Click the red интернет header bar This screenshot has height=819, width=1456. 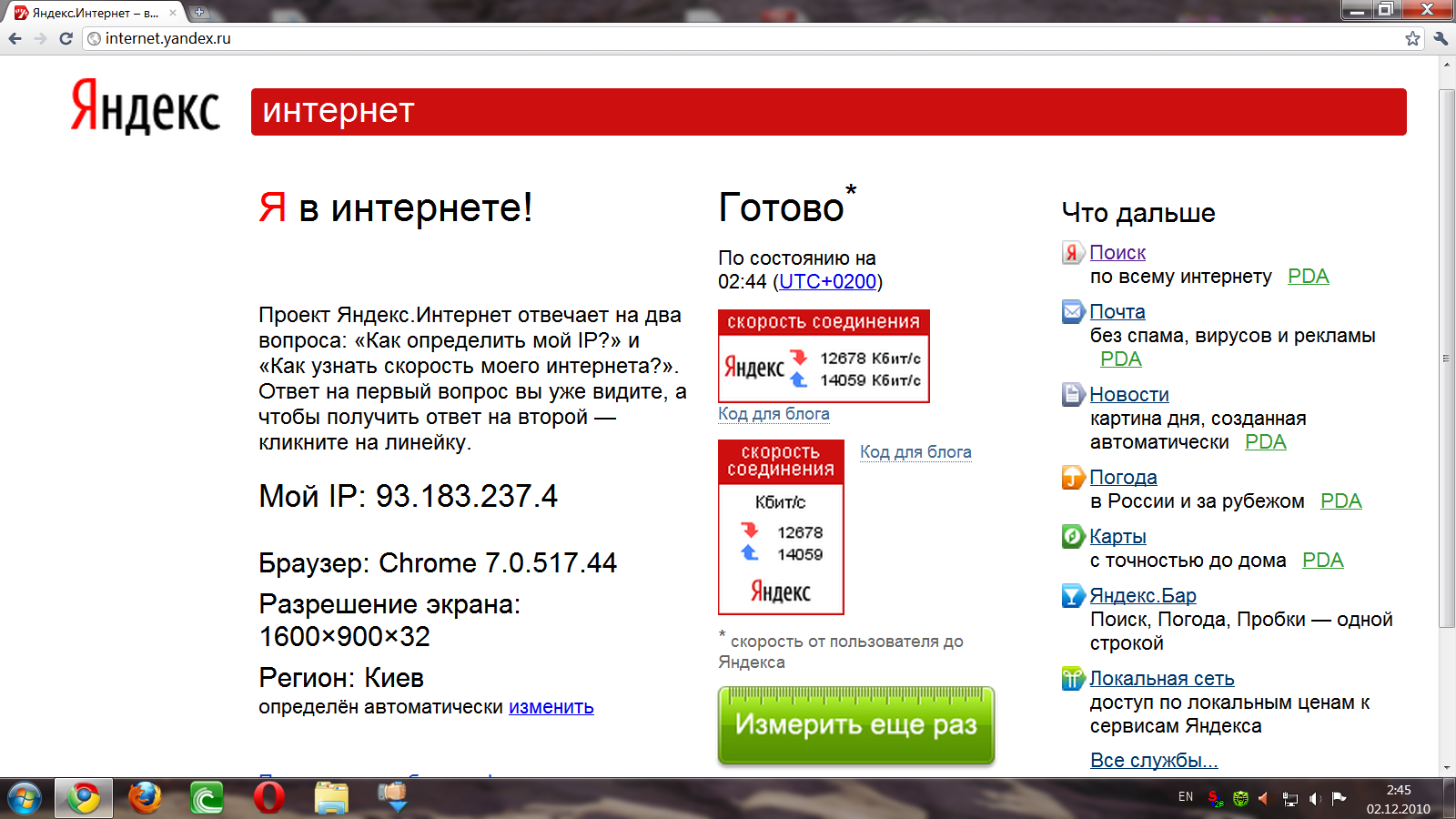click(828, 112)
